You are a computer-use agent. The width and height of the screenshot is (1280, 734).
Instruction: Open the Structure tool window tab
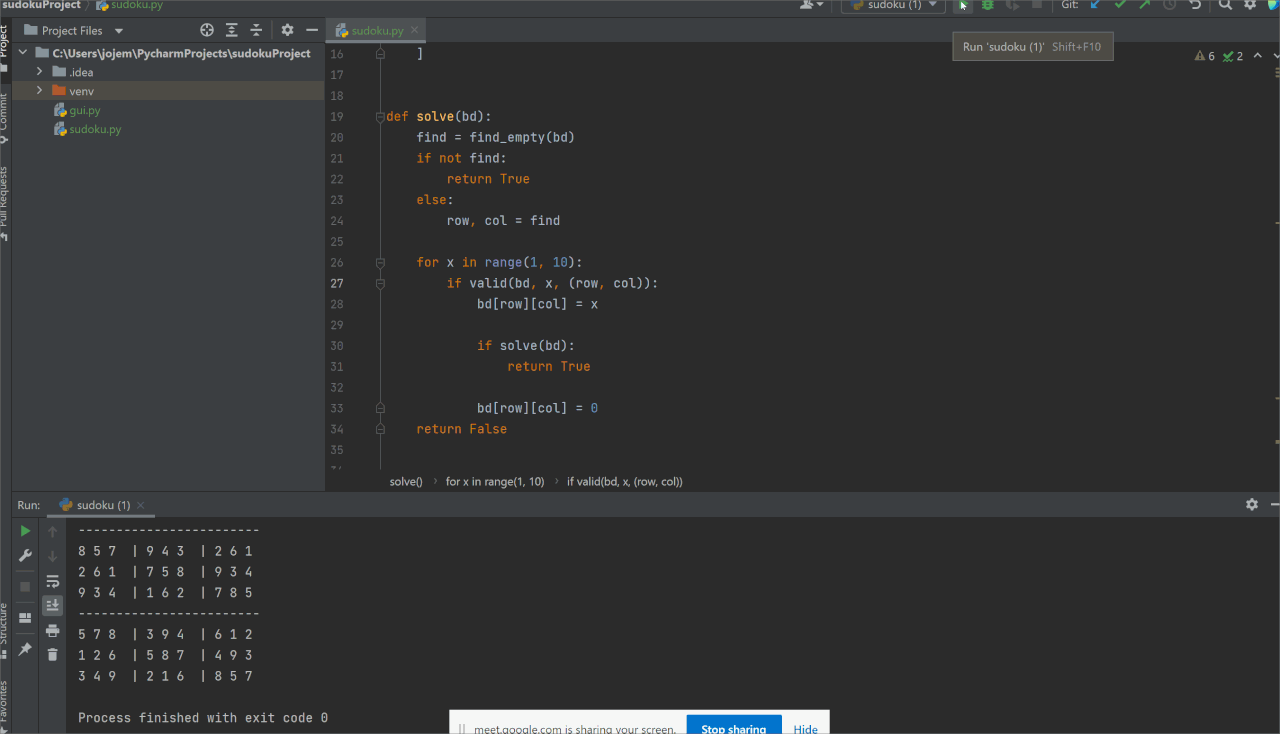click(x=7, y=620)
